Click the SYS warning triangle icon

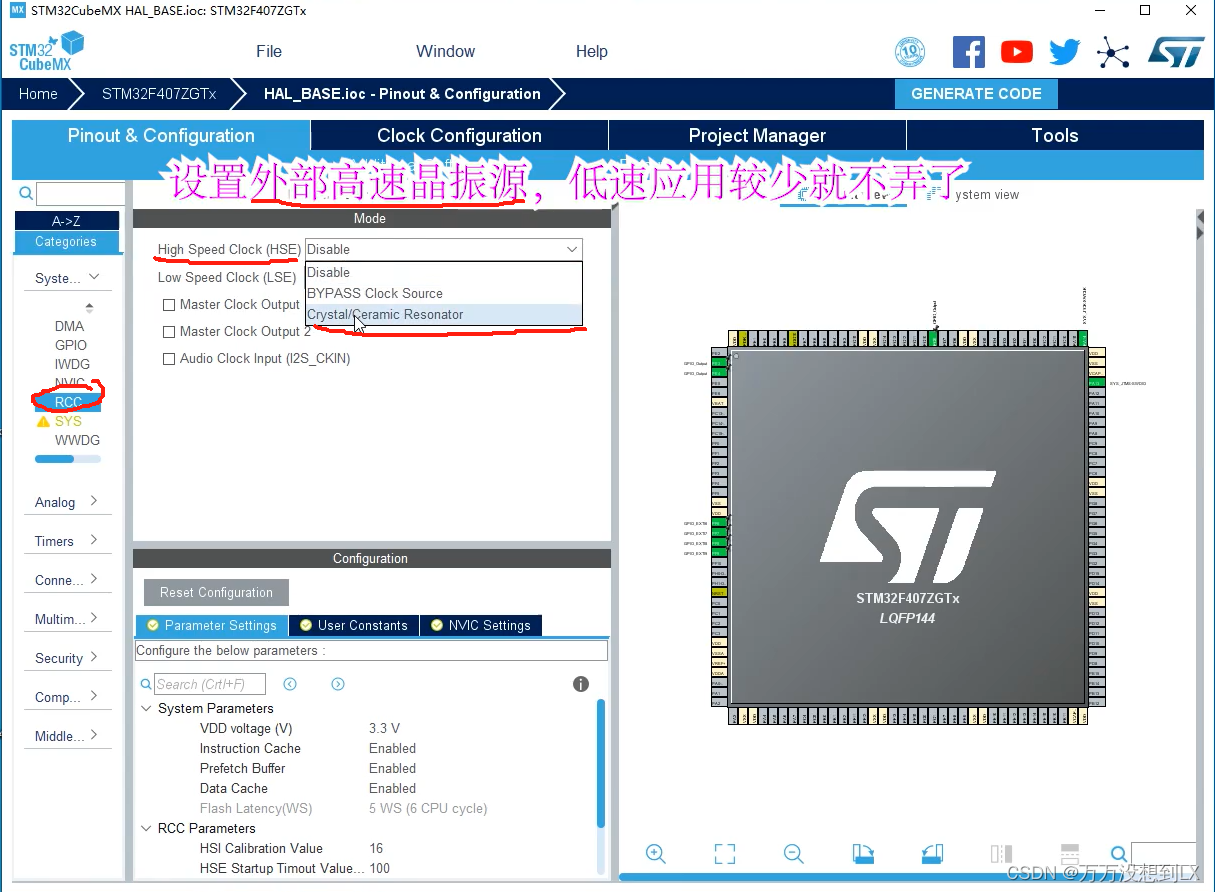tap(43, 422)
